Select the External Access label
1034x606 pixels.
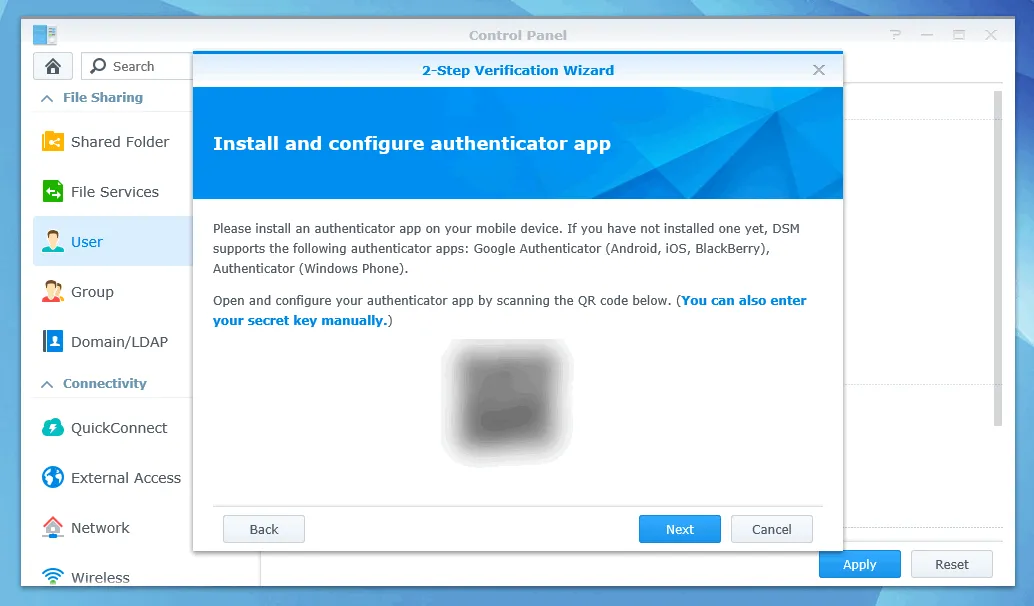(x=126, y=477)
